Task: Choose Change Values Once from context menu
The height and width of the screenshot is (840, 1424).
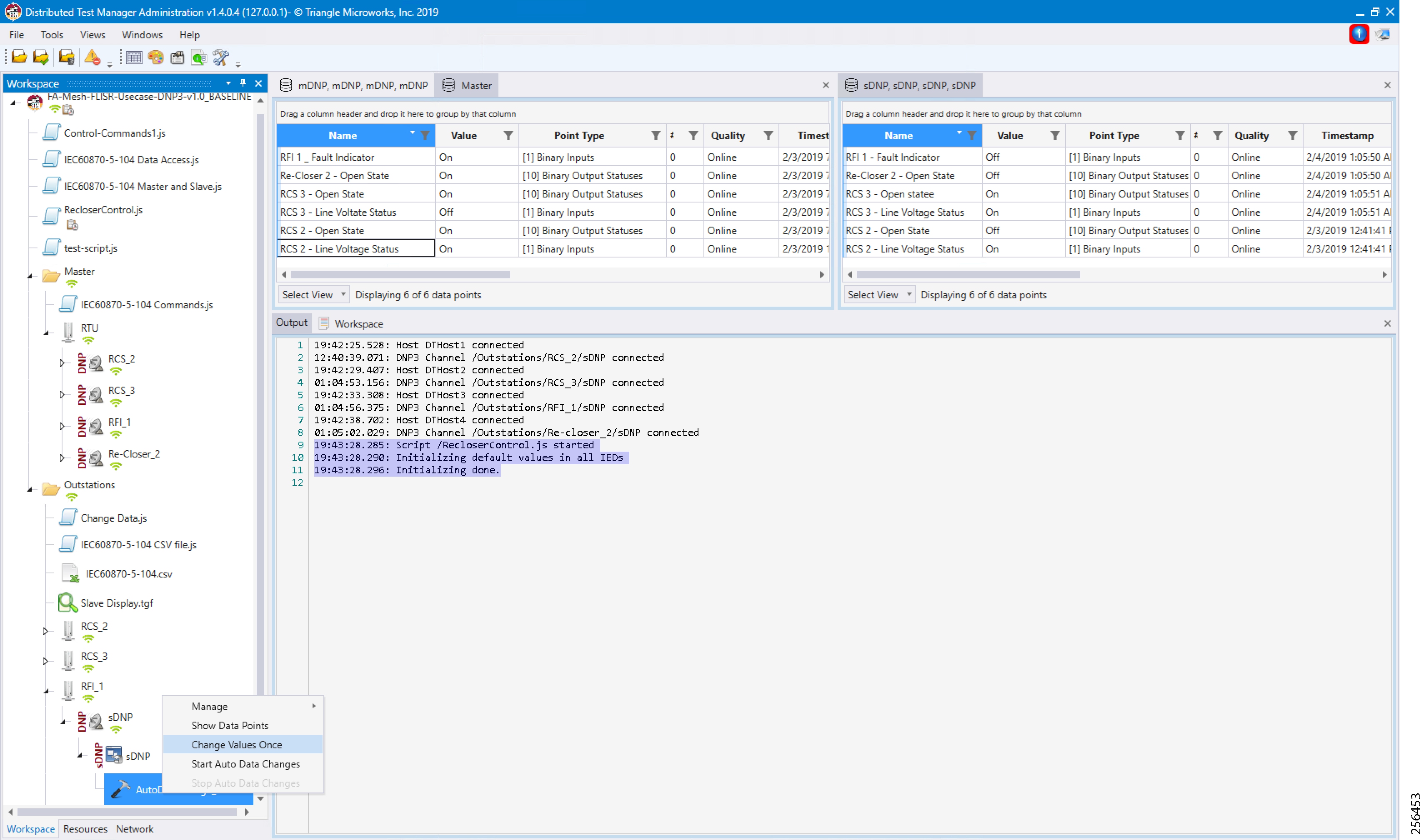Action: (236, 744)
